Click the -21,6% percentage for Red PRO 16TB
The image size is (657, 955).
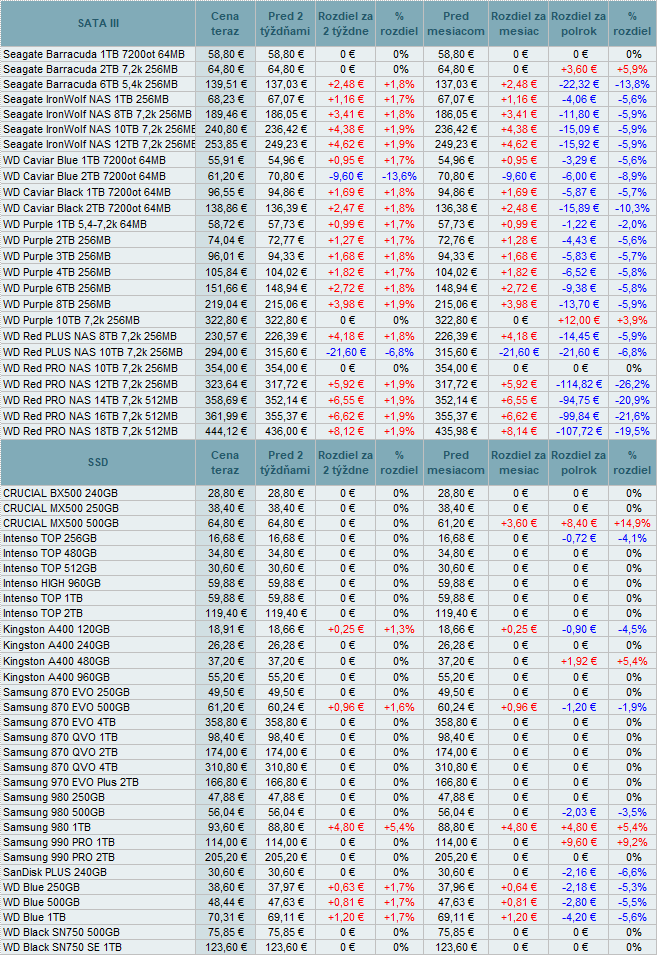click(x=633, y=417)
